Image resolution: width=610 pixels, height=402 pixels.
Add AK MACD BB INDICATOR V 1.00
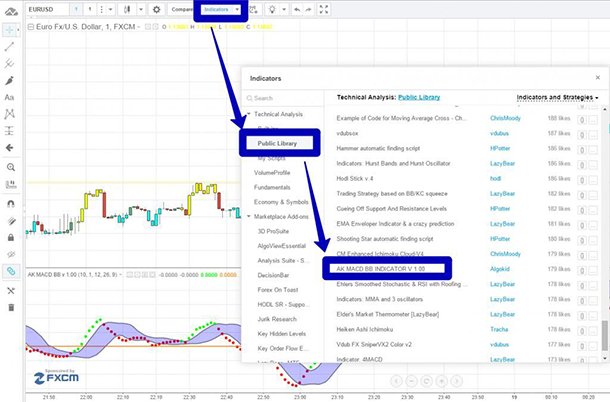click(x=380, y=269)
